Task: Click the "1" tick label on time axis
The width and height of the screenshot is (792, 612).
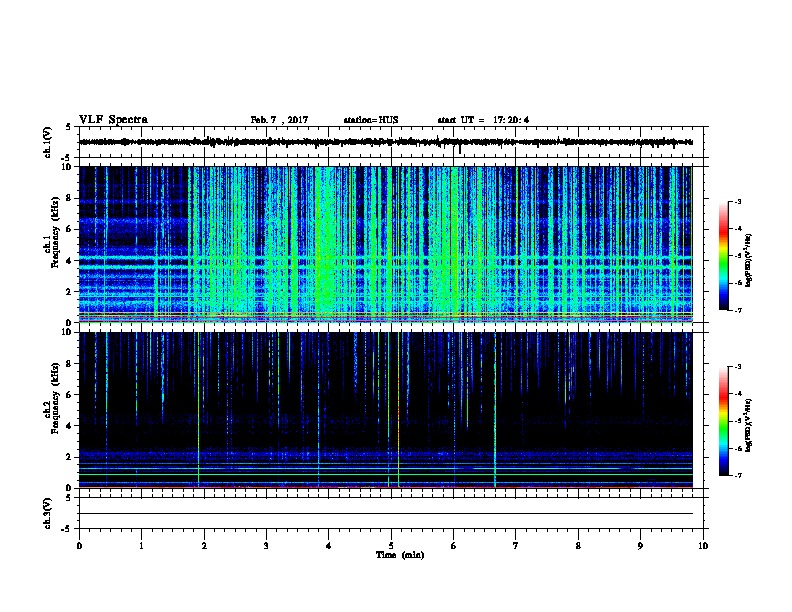Action: pyautogui.click(x=141, y=546)
